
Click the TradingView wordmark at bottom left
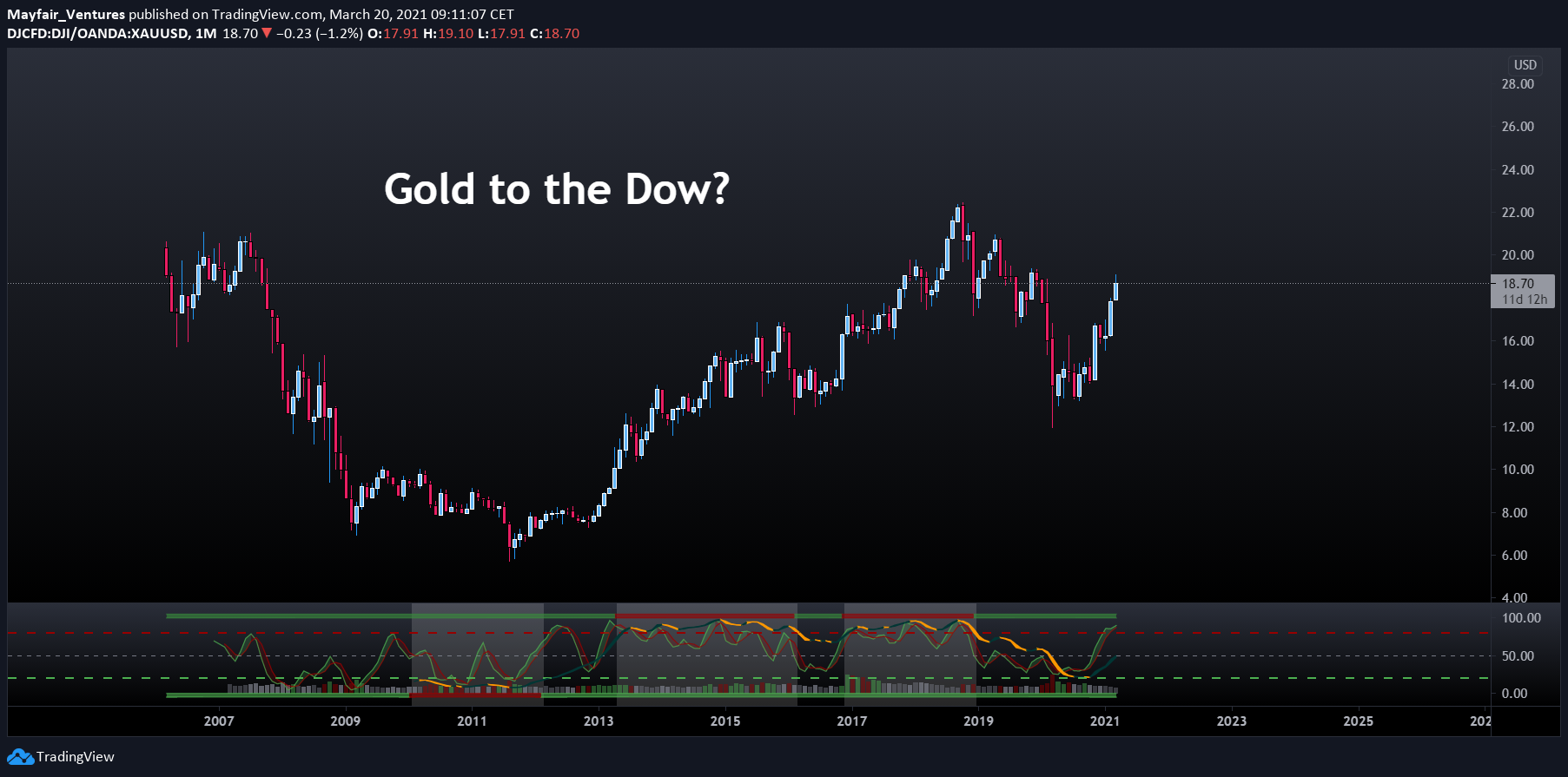[76, 757]
